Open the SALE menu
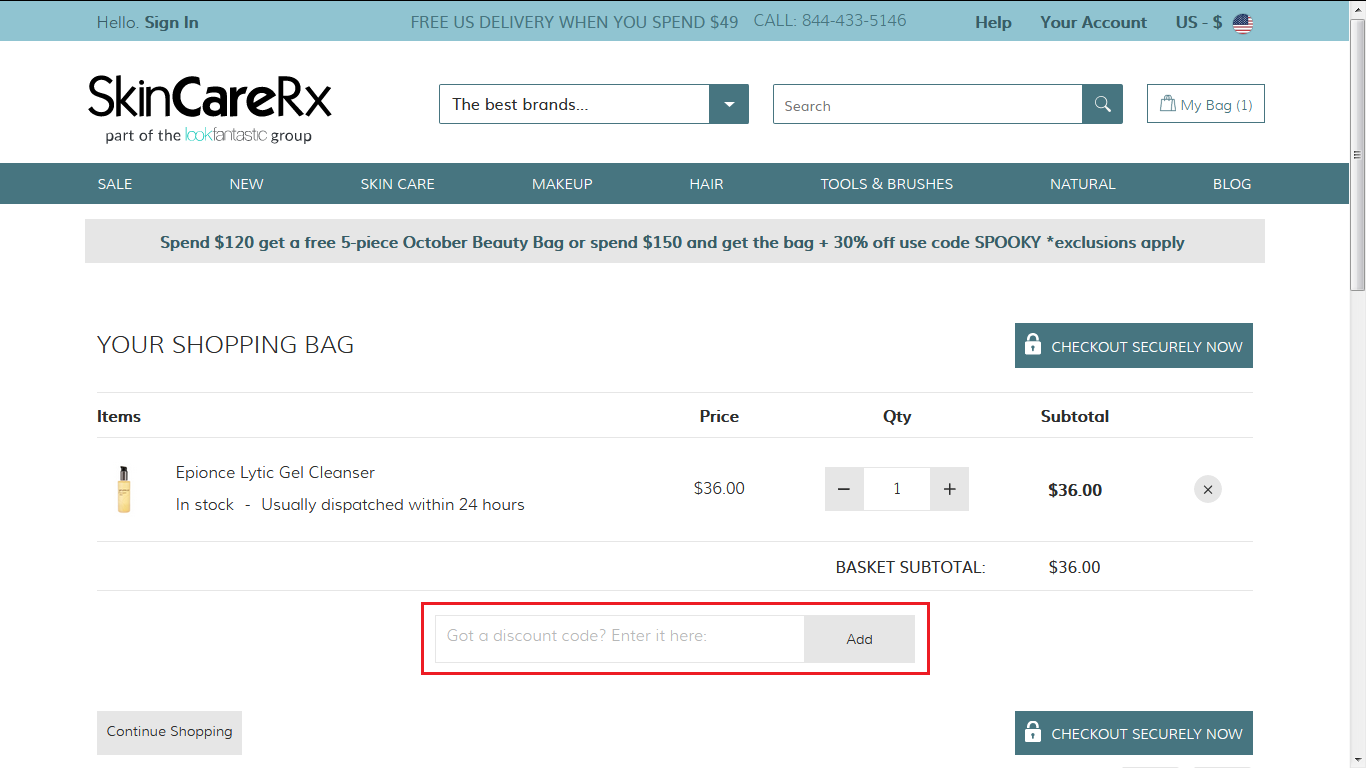Screen dimensions: 1366x768 [115, 184]
